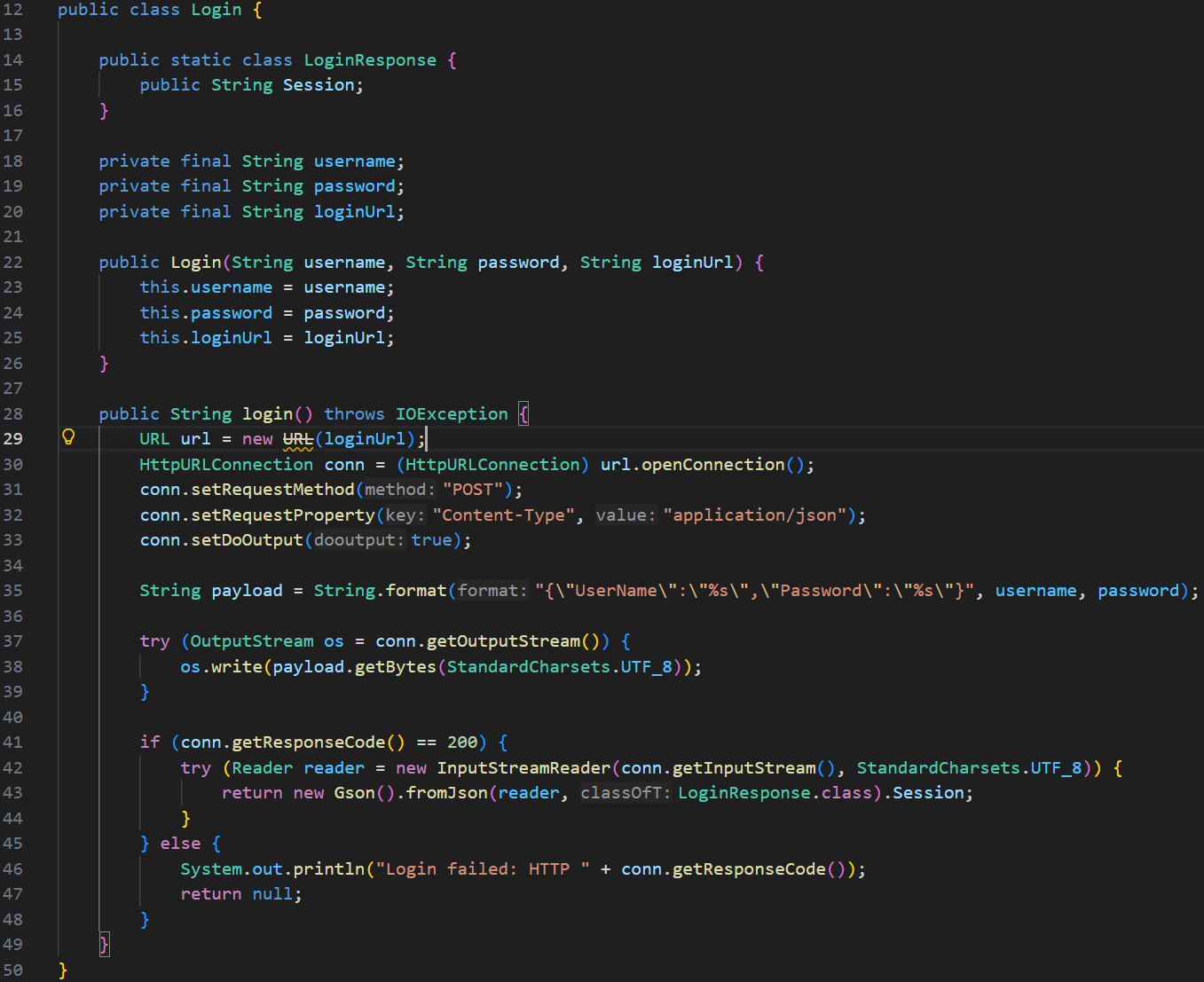The width and height of the screenshot is (1204, 982).
Task: Click the format method after String on line 35
Action: [416, 591]
